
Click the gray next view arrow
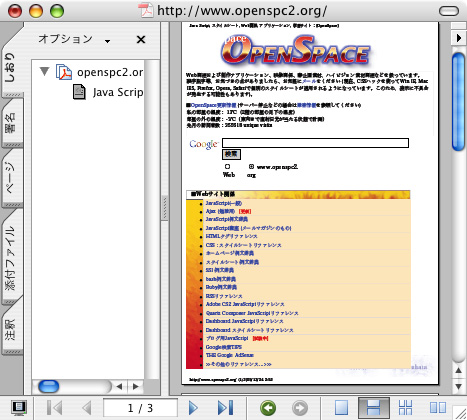coord(300,408)
